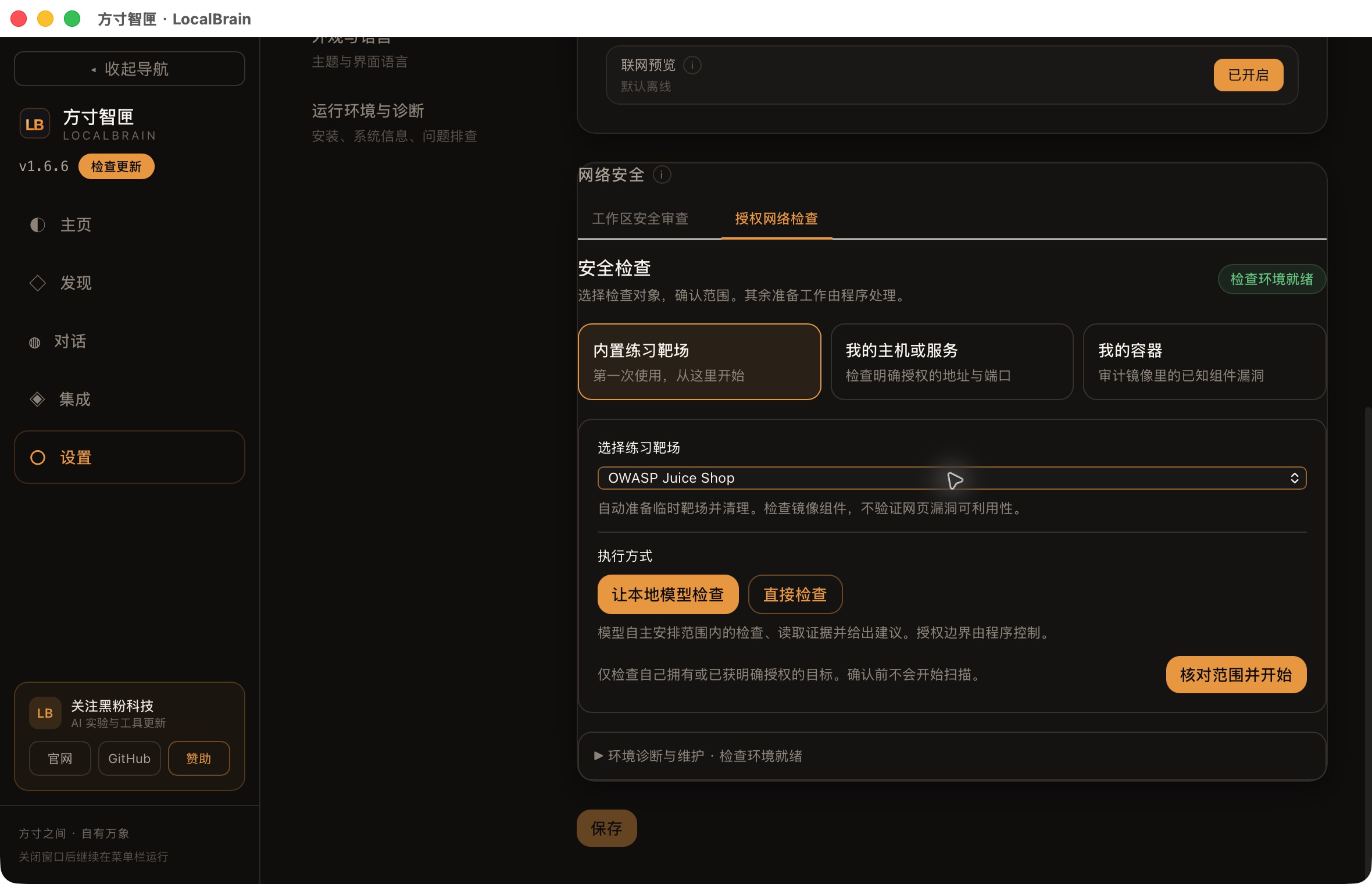Go to 主页 in sidebar
1372x884 pixels.
[x=130, y=225]
